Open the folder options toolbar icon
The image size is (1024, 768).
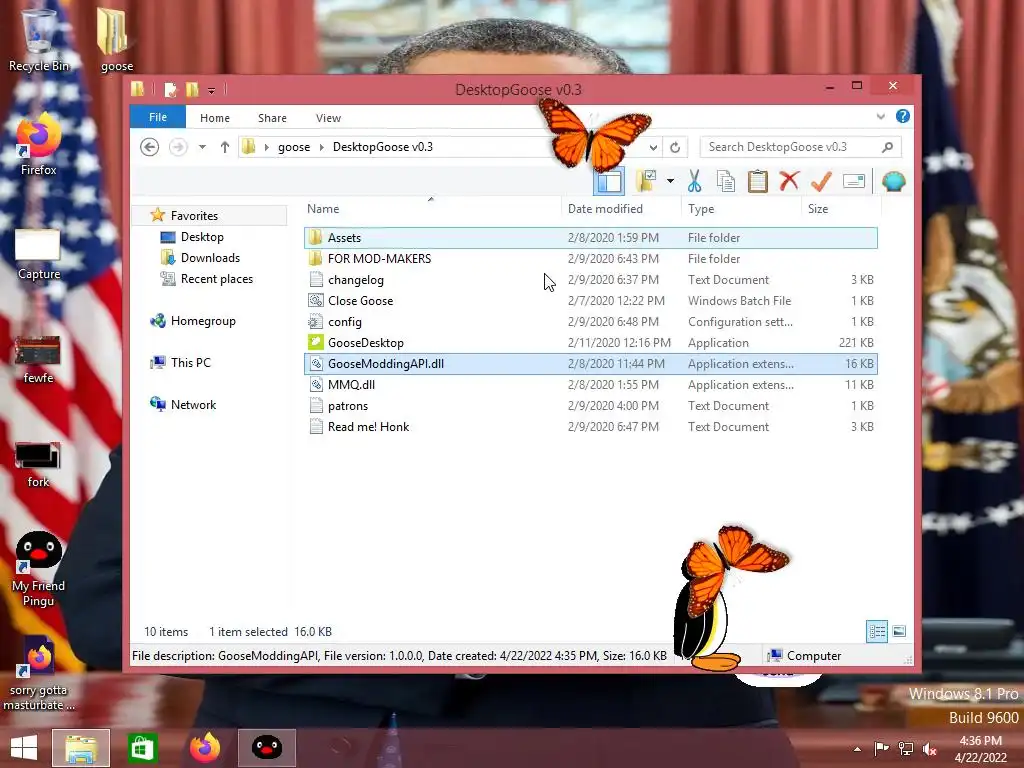(x=646, y=181)
